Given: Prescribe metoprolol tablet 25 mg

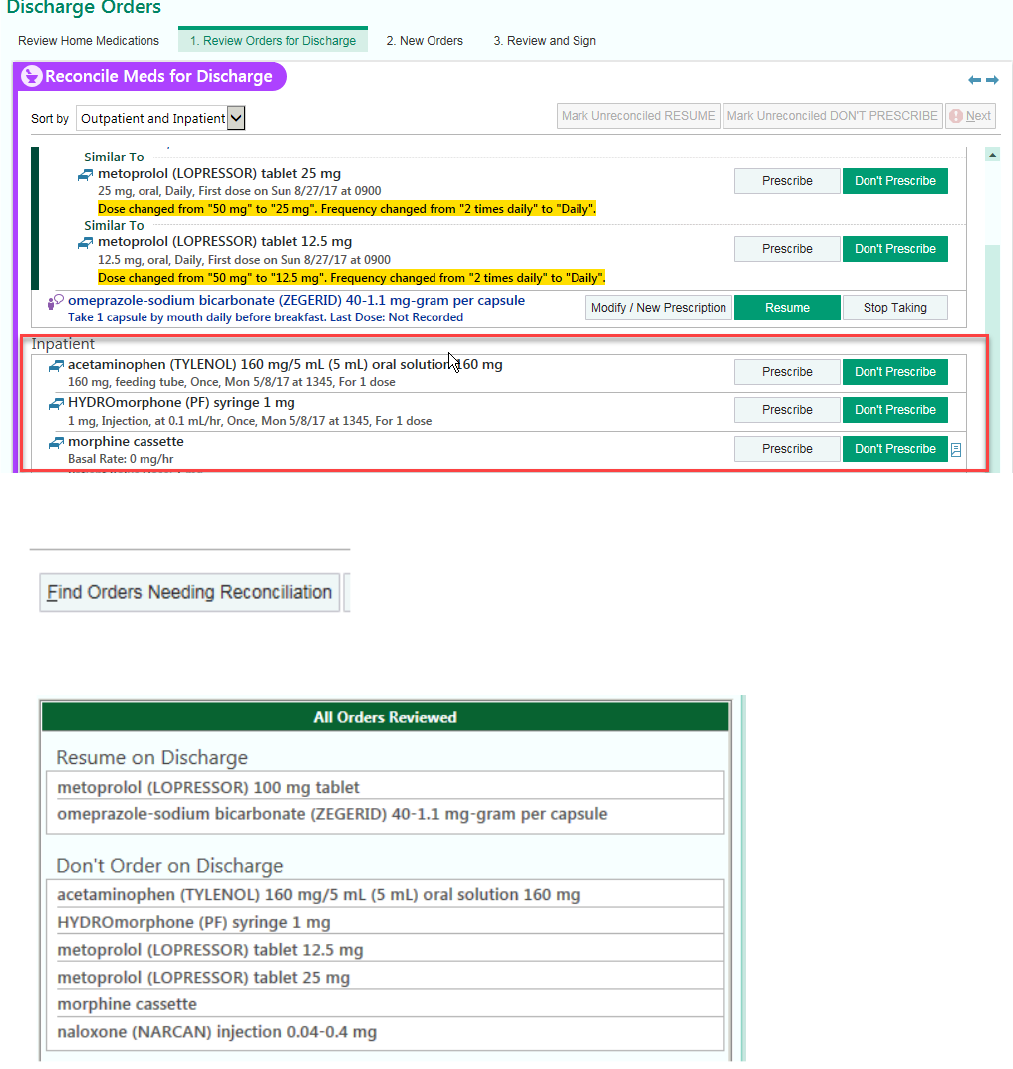Looking at the screenshot, I should click(787, 181).
